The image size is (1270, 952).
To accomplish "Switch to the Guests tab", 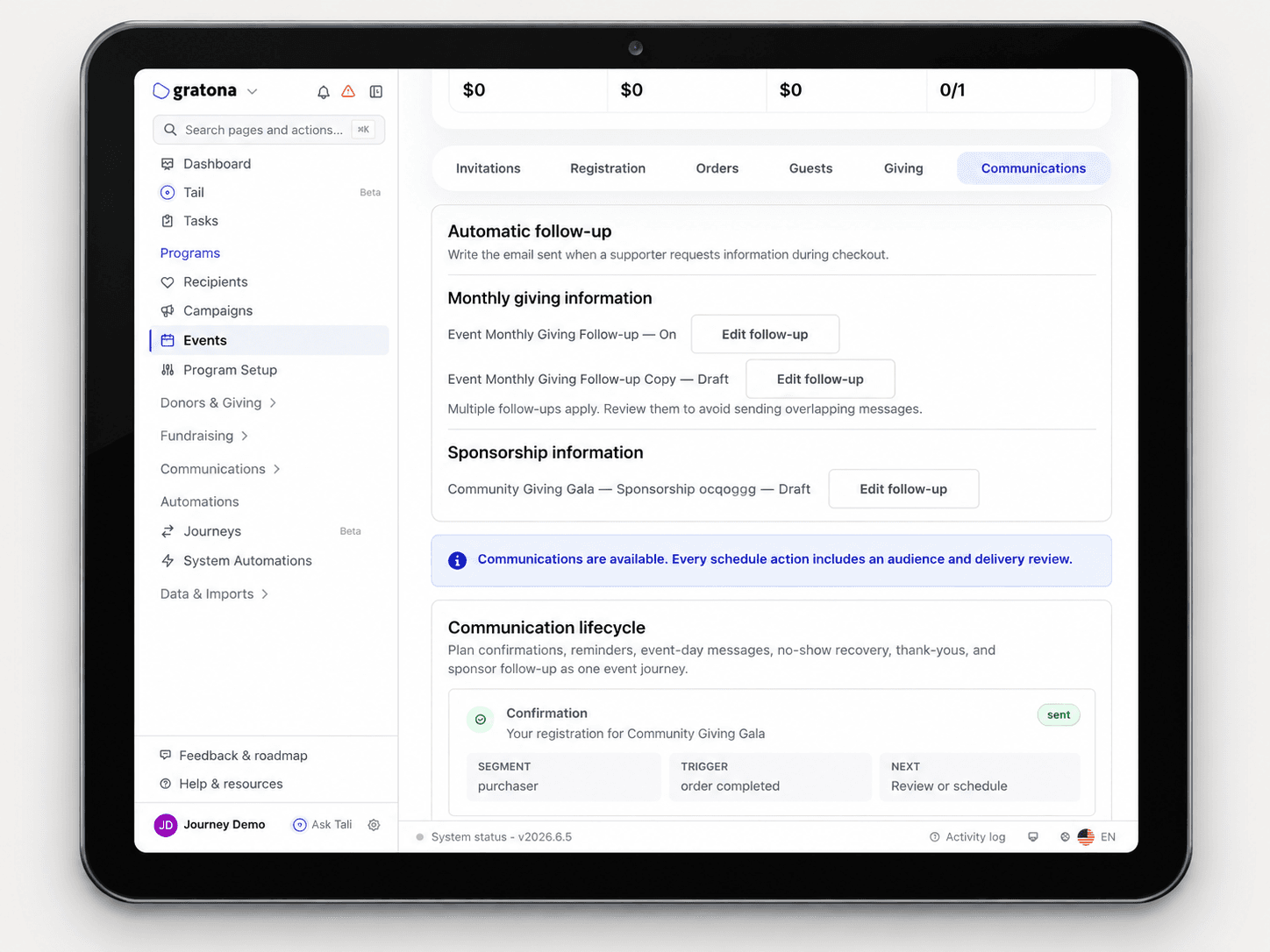I will click(x=810, y=168).
